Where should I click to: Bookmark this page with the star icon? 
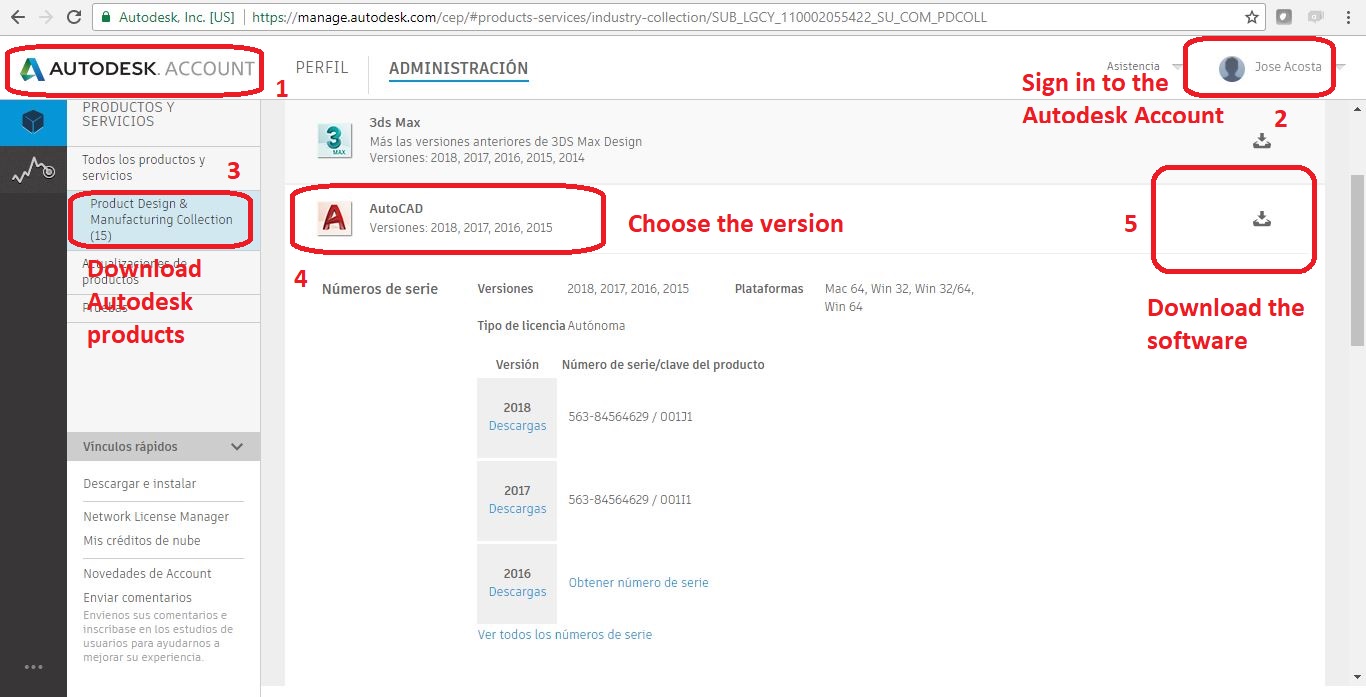tap(1252, 17)
